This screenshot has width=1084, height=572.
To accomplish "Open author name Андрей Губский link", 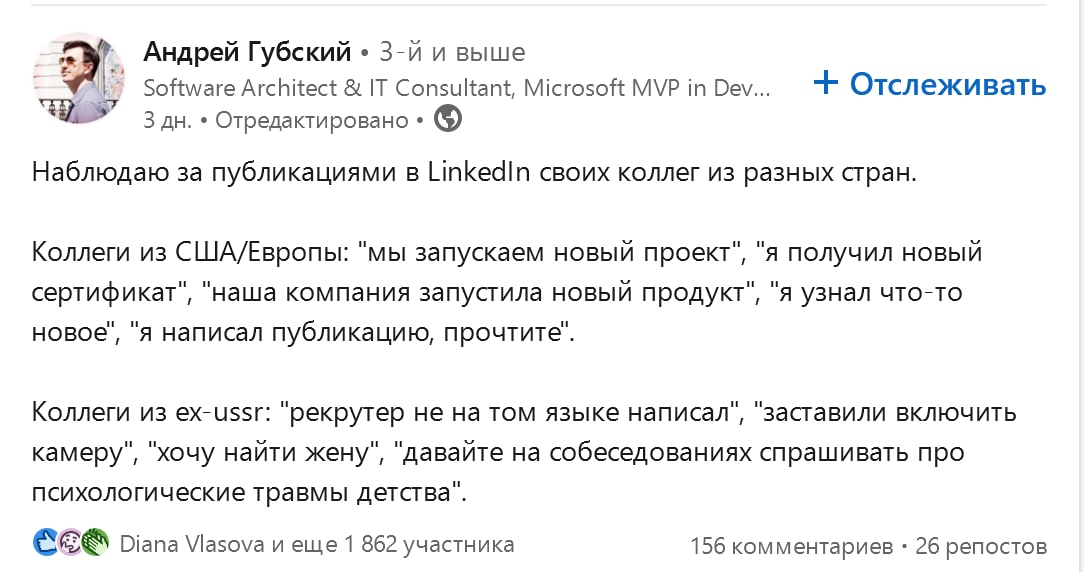I will coord(247,52).
